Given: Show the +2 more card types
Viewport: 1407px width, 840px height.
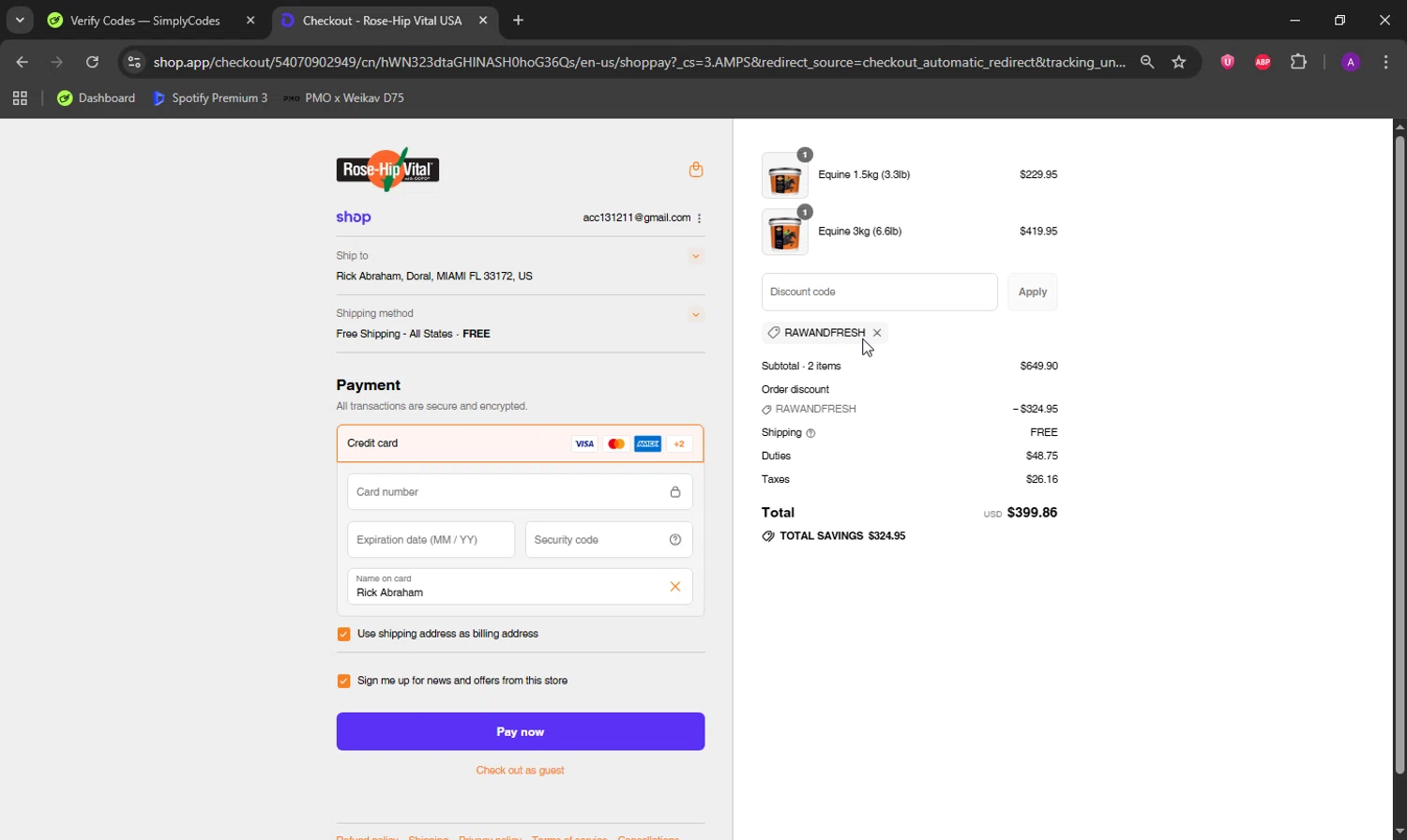Looking at the screenshot, I should 680,444.
